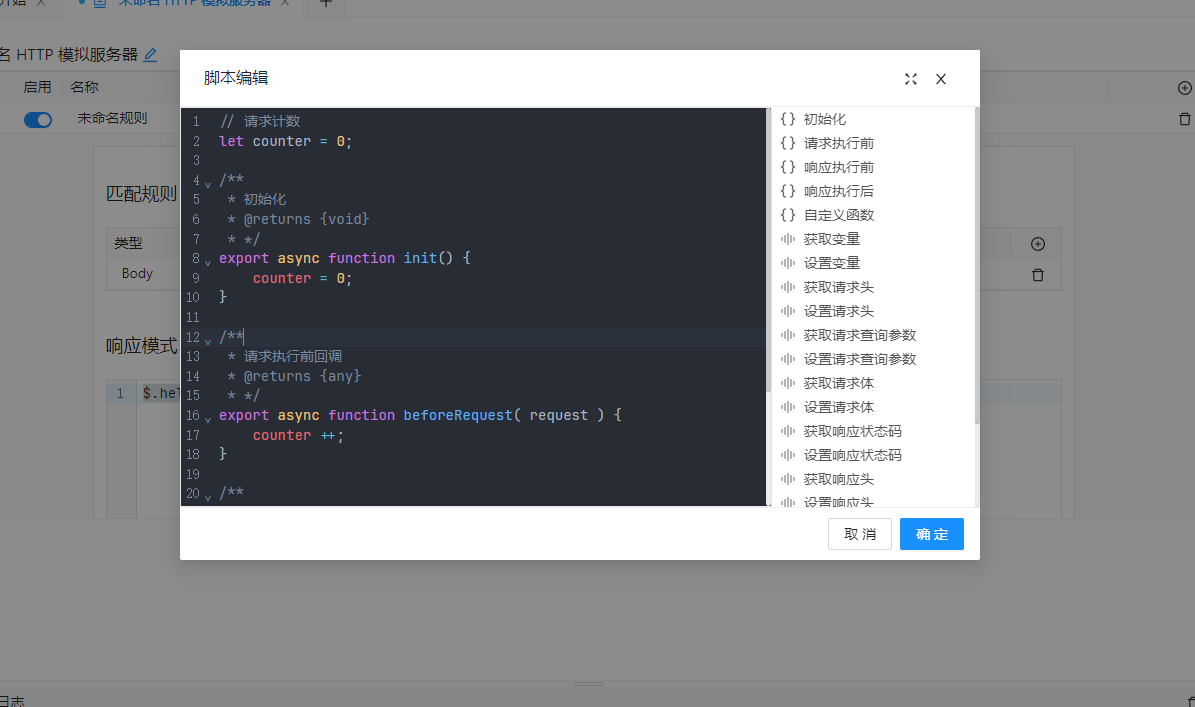Select 设置请求头 from the snippet list
The height and width of the screenshot is (707, 1195).
pos(838,311)
